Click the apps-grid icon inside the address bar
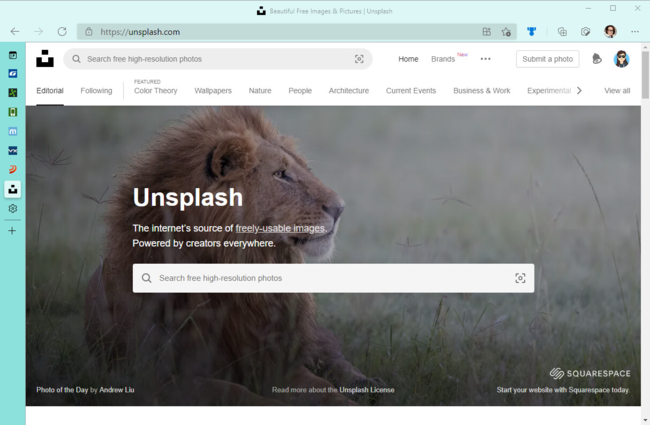Image resolution: width=650 pixels, height=425 pixels. coord(487,32)
